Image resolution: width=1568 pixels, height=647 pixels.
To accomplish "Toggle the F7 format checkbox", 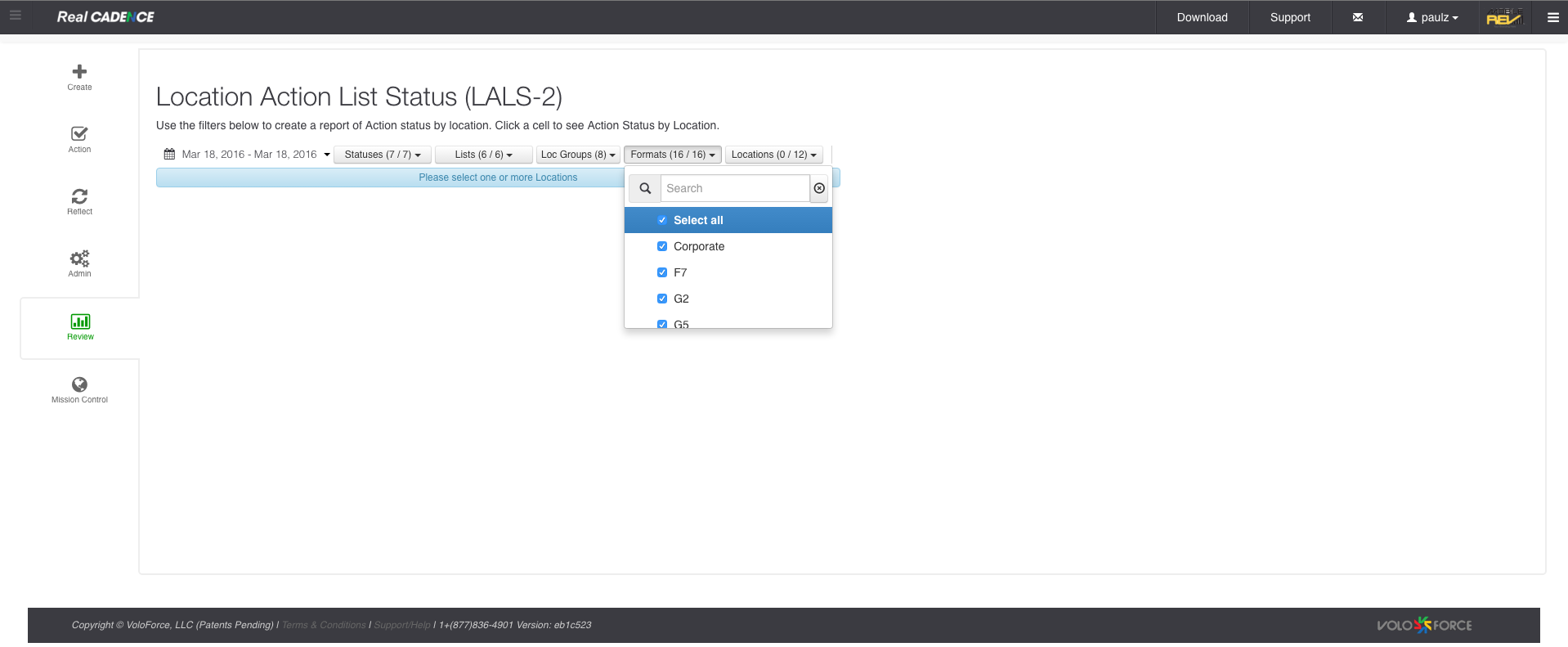I will tap(662, 272).
